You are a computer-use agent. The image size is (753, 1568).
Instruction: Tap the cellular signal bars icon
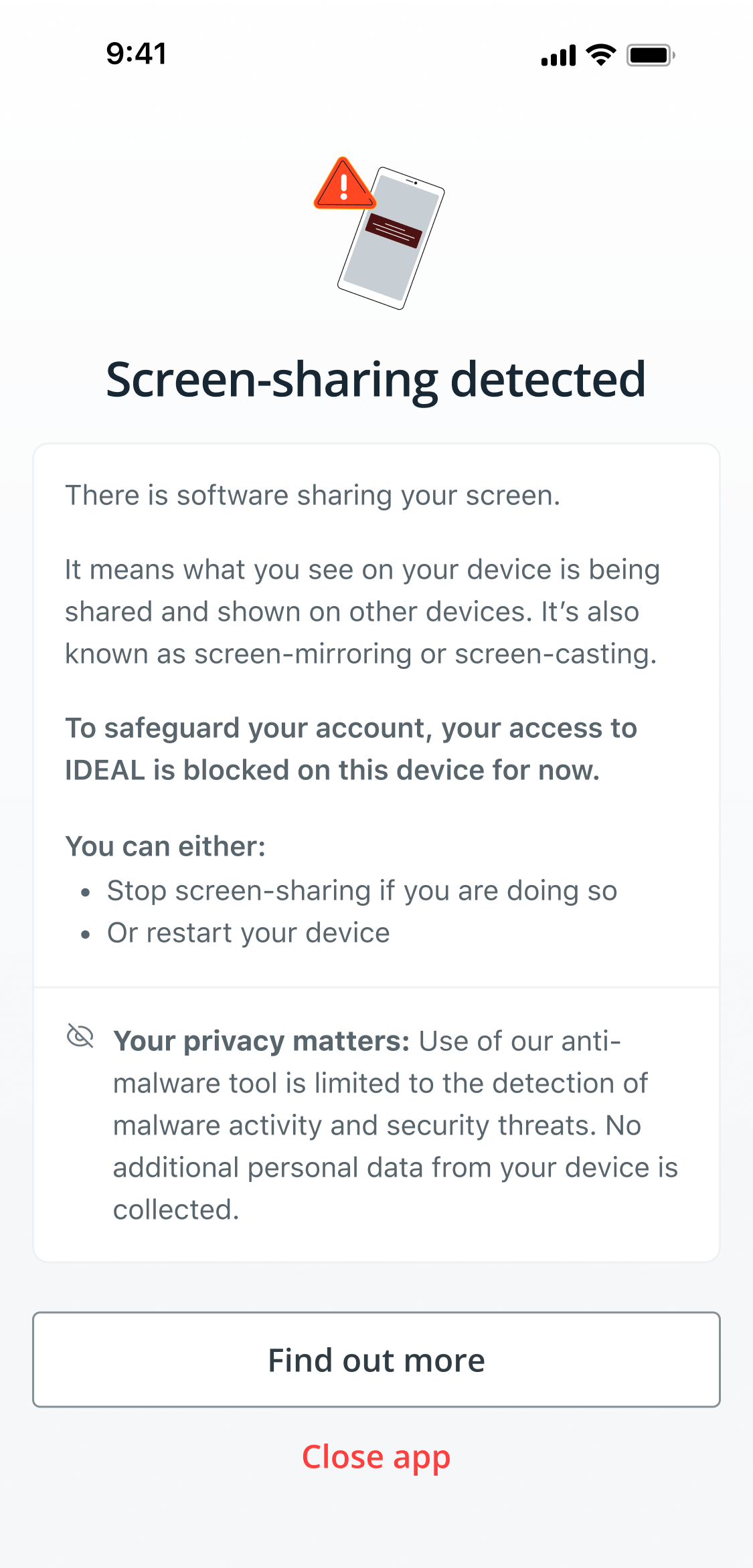[x=559, y=56]
